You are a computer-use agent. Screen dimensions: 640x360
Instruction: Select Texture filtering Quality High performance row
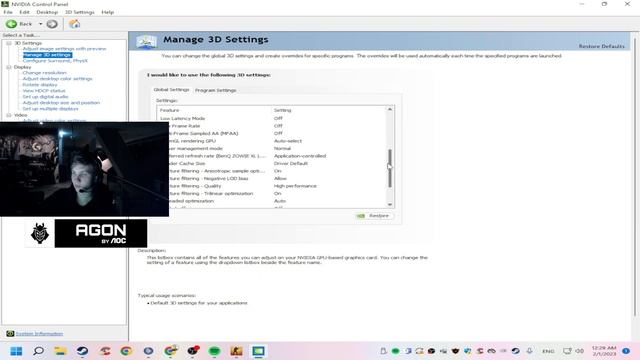[271, 186]
